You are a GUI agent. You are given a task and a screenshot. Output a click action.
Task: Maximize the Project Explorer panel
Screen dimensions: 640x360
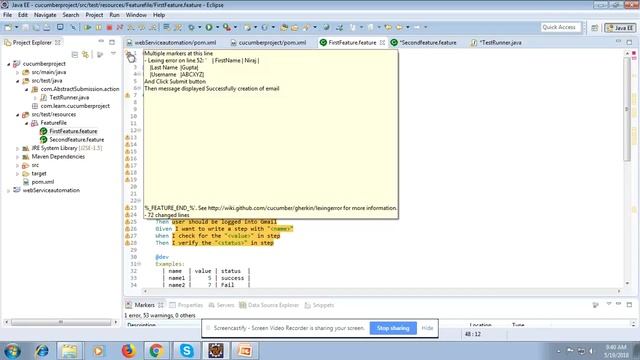112,42
